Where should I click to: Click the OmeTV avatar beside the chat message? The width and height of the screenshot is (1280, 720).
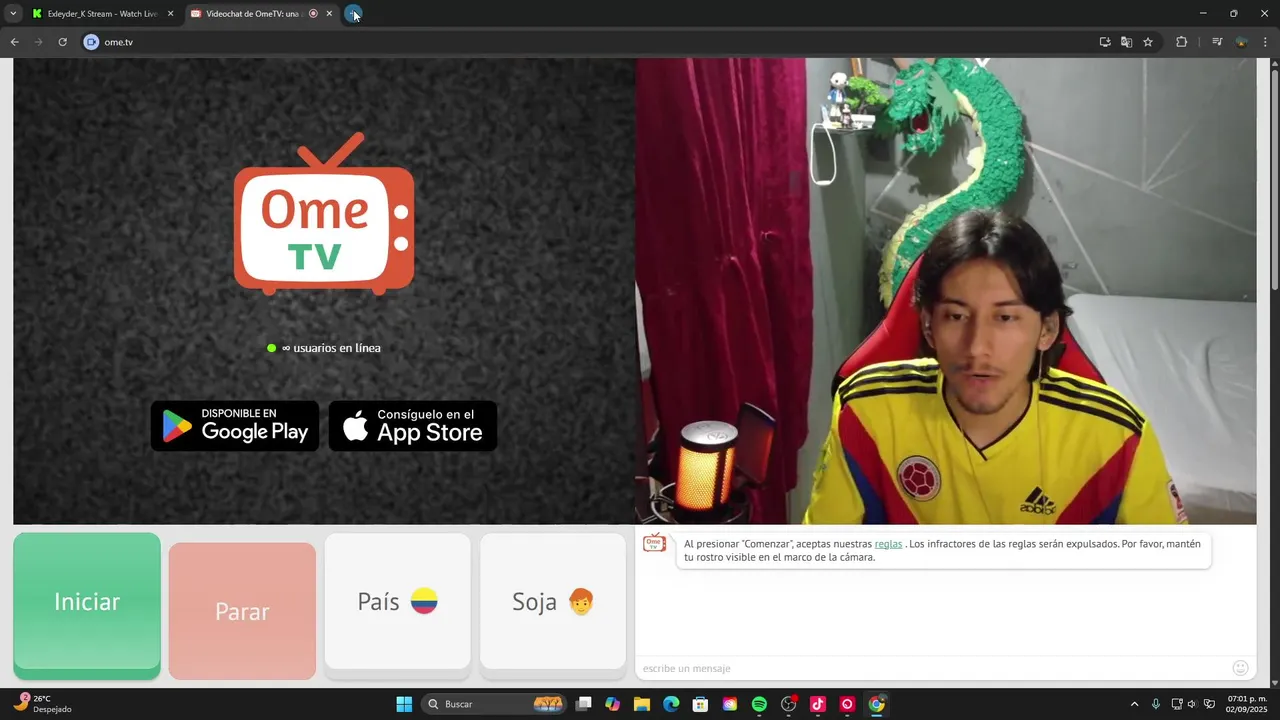pyautogui.click(x=654, y=543)
